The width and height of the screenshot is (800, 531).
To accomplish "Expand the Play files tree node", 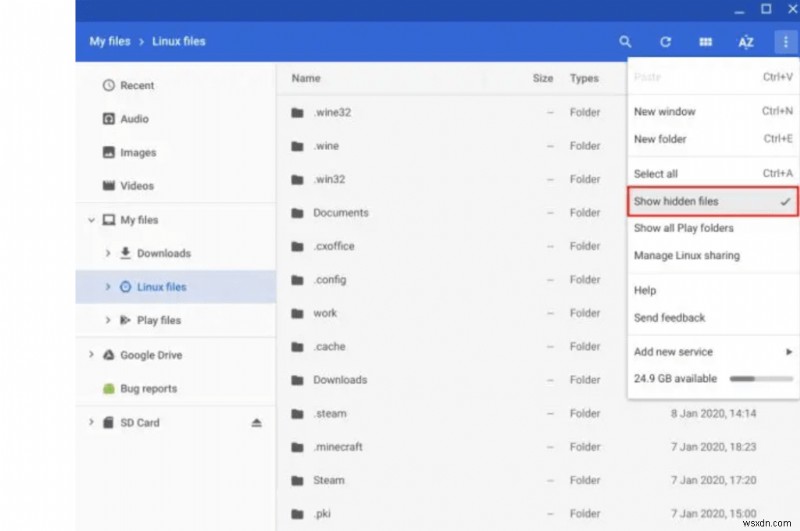I will click(108, 320).
